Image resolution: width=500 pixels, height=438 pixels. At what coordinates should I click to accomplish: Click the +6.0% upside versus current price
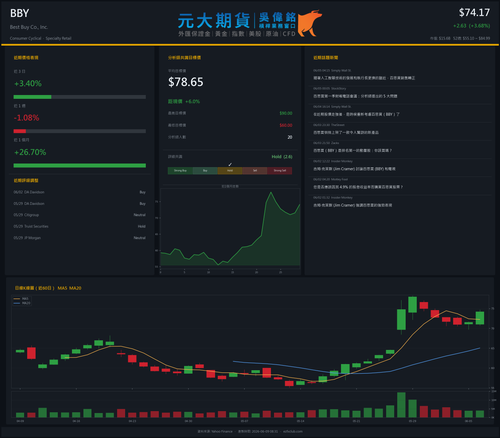(x=193, y=101)
